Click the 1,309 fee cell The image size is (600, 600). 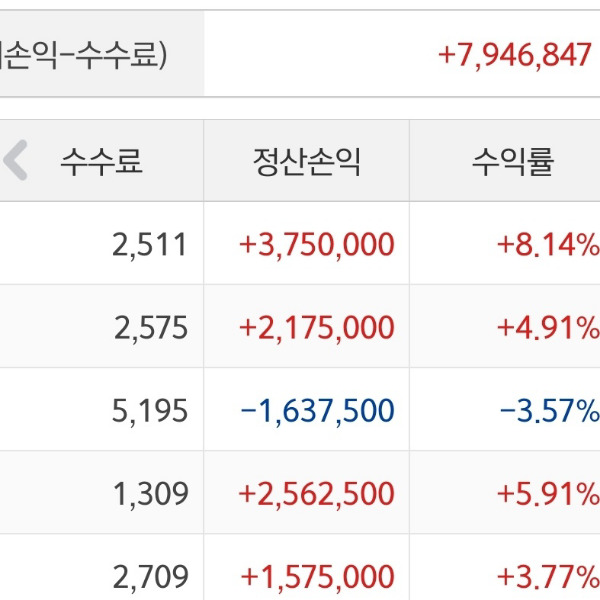(151, 493)
